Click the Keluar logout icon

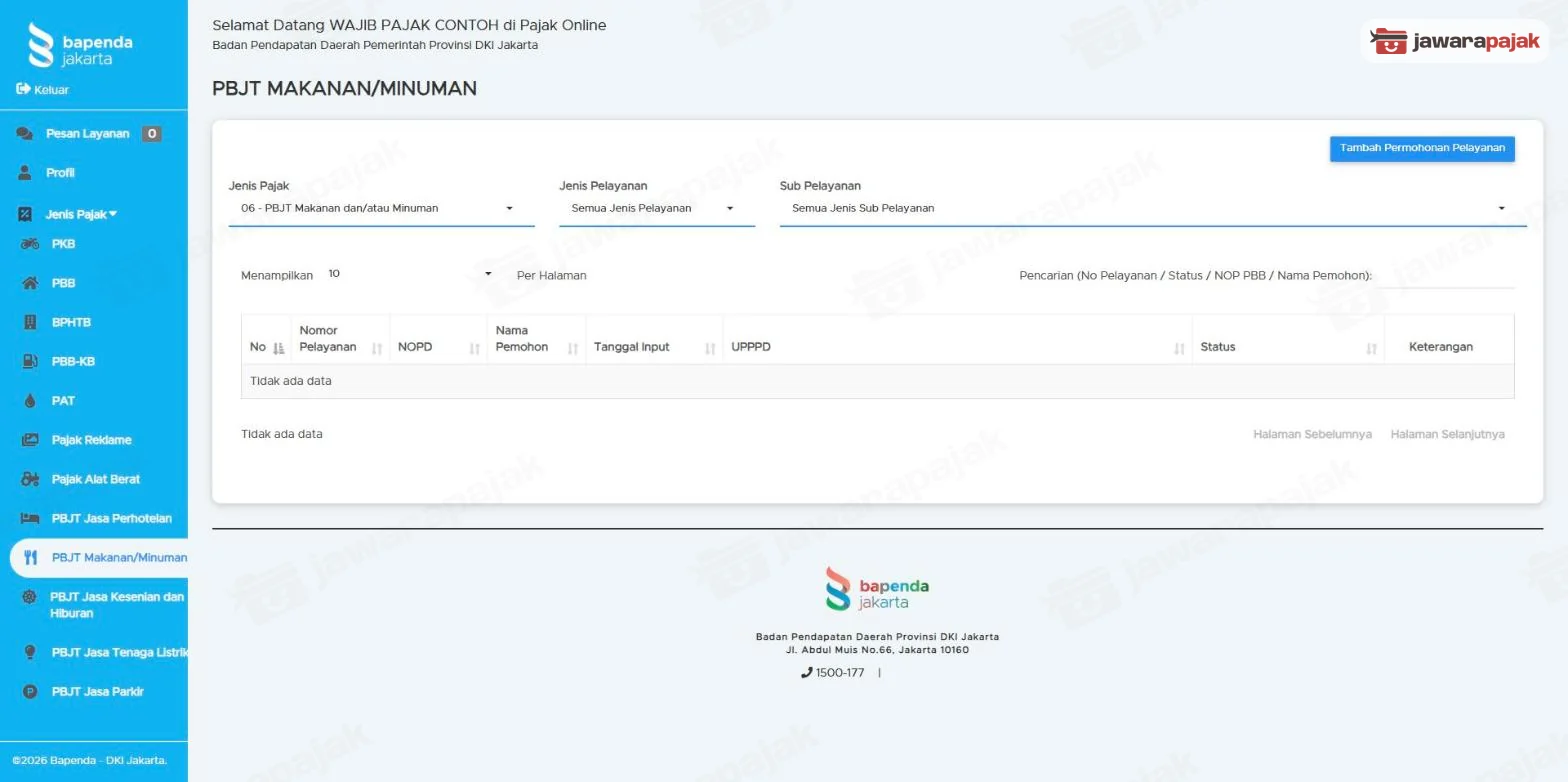(23, 90)
